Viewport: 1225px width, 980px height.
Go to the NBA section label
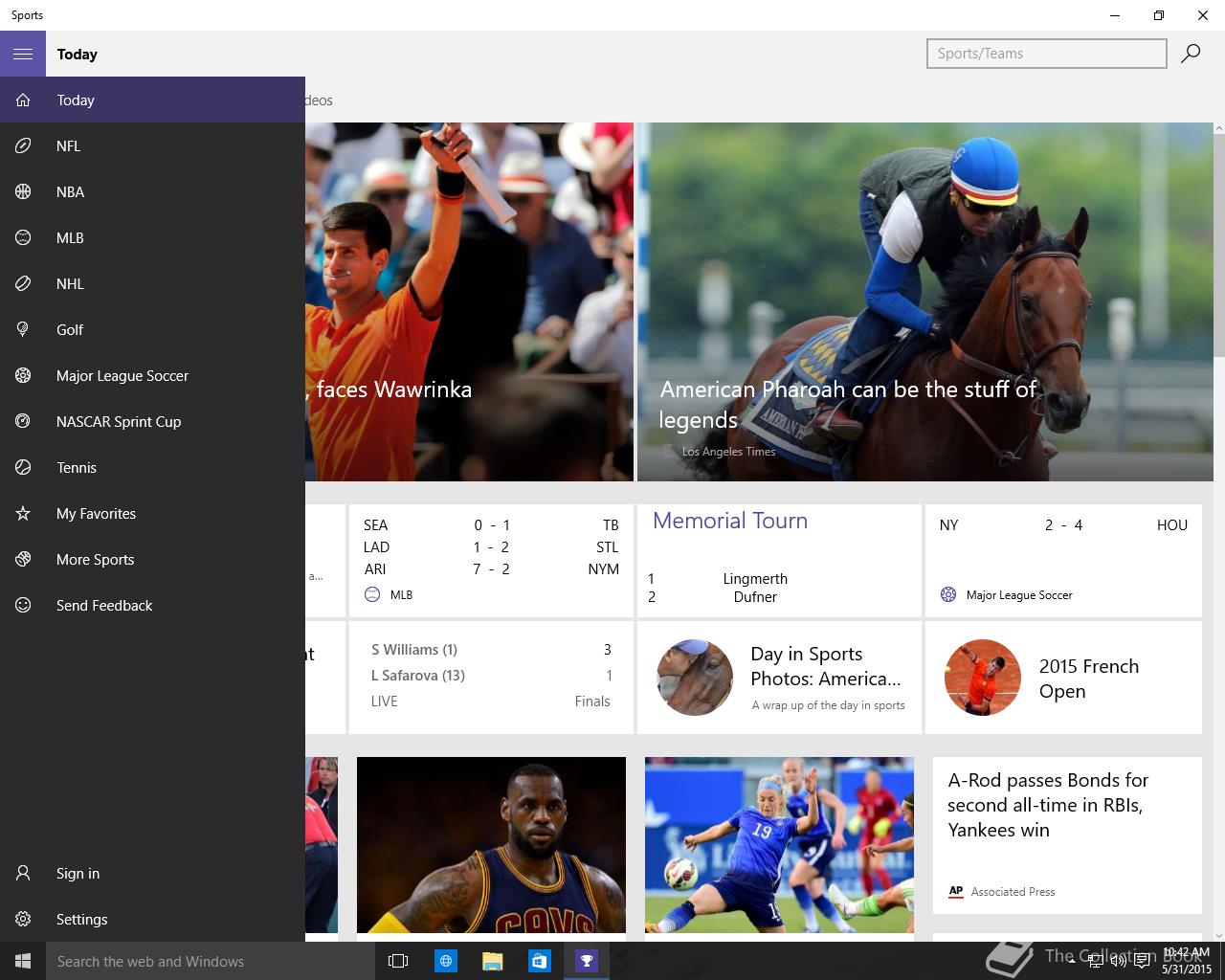pyautogui.click(x=70, y=191)
